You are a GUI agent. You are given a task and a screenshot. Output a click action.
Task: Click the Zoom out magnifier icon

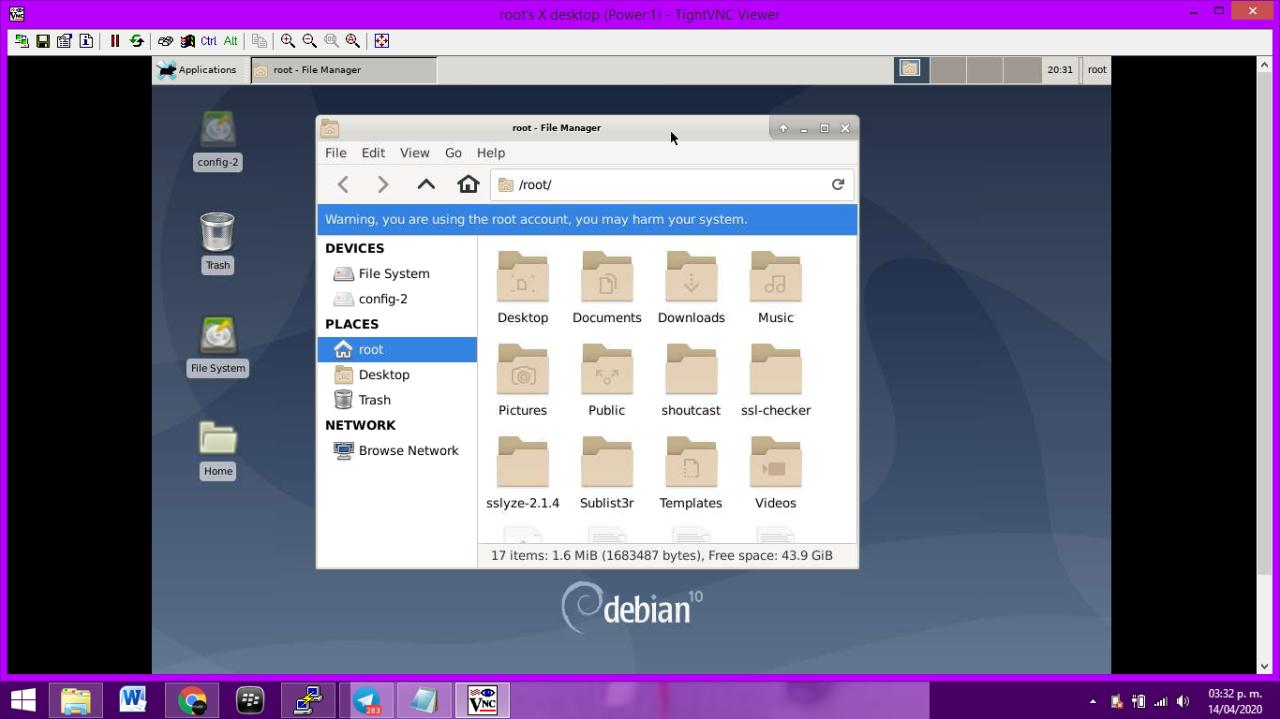pyautogui.click(x=310, y=41)
